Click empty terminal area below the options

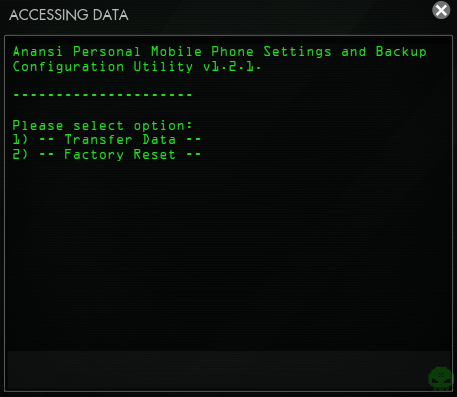point(229,253)
